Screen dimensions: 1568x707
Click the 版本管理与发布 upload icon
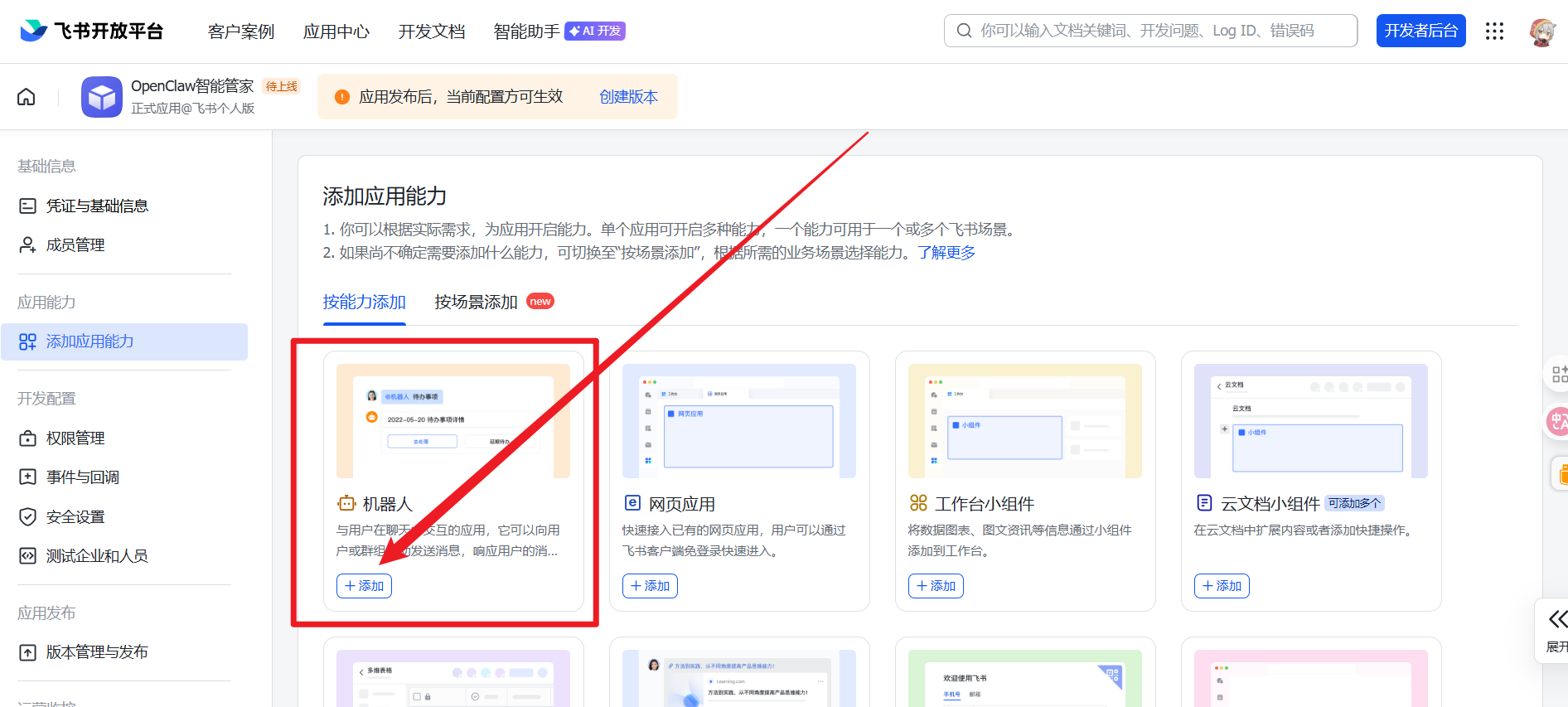[x=27, y=652]
